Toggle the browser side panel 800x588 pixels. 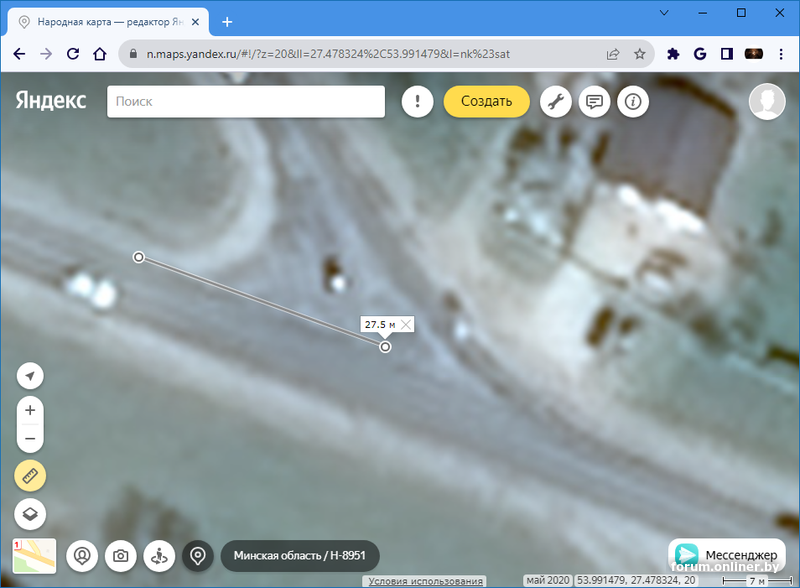coord(727,54)
